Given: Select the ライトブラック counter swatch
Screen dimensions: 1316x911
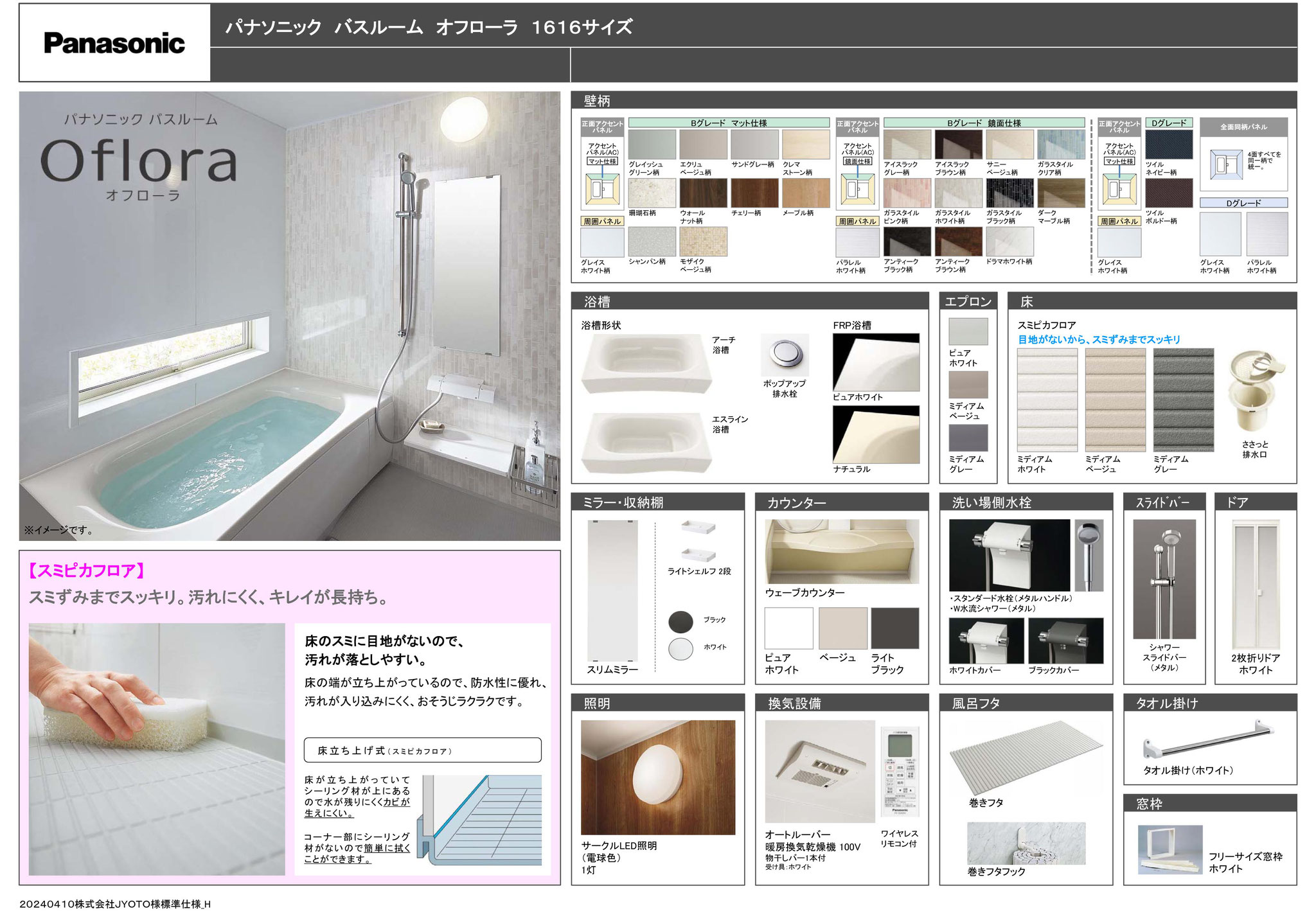Looking at the screenshot, I should point(895,628).
